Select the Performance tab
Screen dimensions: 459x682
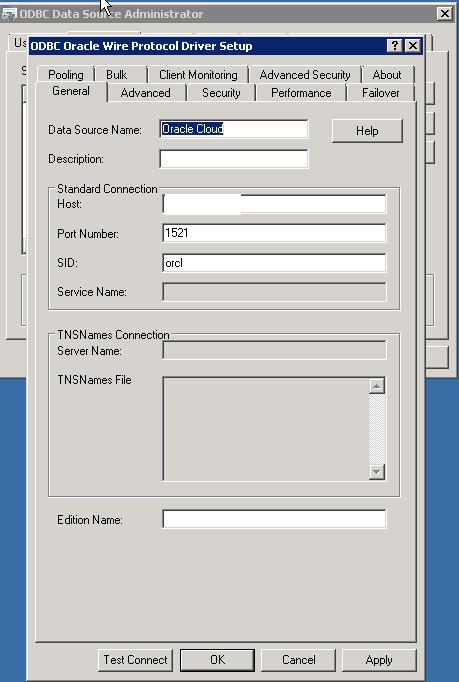[x=301, y=93]
